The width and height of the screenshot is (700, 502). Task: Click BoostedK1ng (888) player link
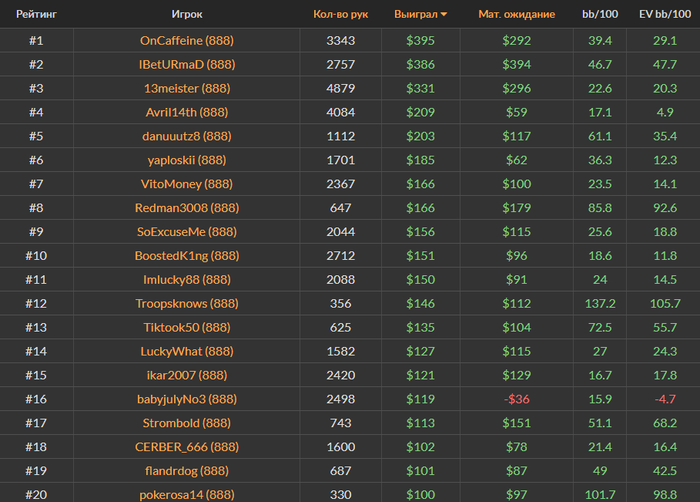187,256
